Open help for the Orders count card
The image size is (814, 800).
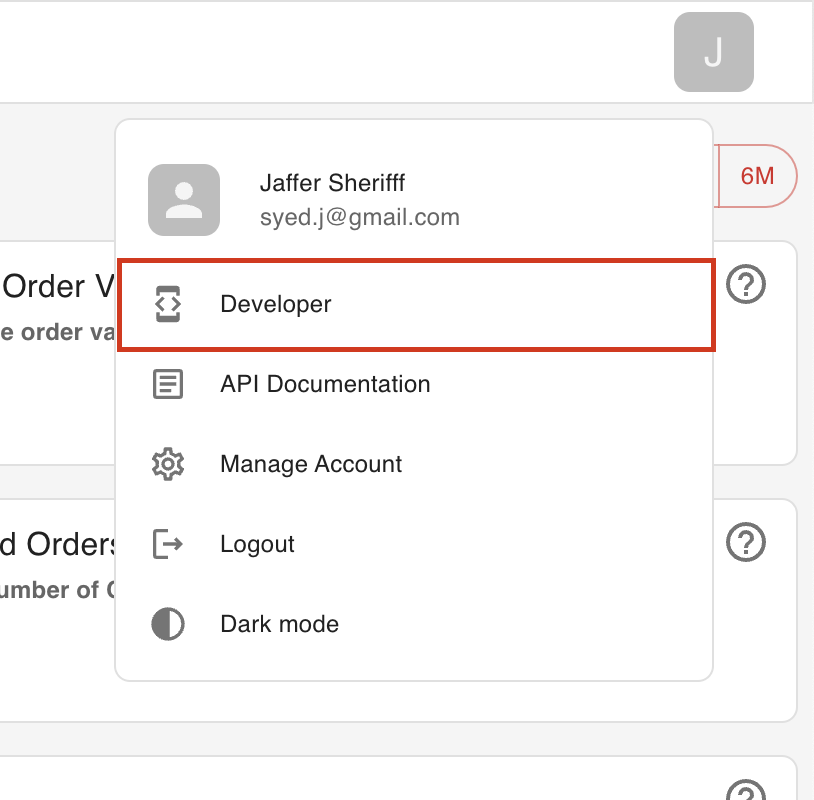click(746, 542)
